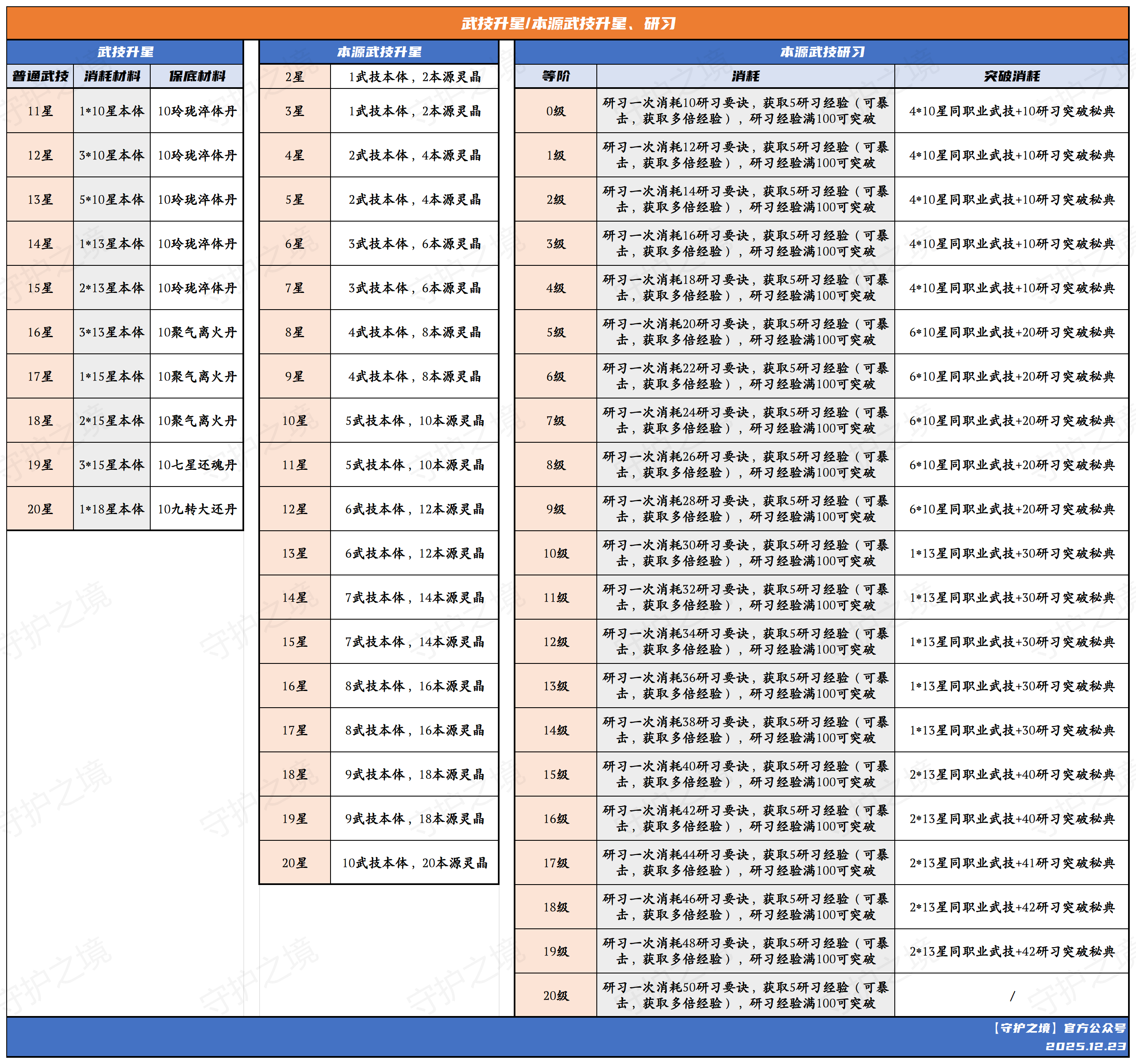Click the 1*18星本体 cell
This screenshot has width=1136, height=1064.
[112, 509]
